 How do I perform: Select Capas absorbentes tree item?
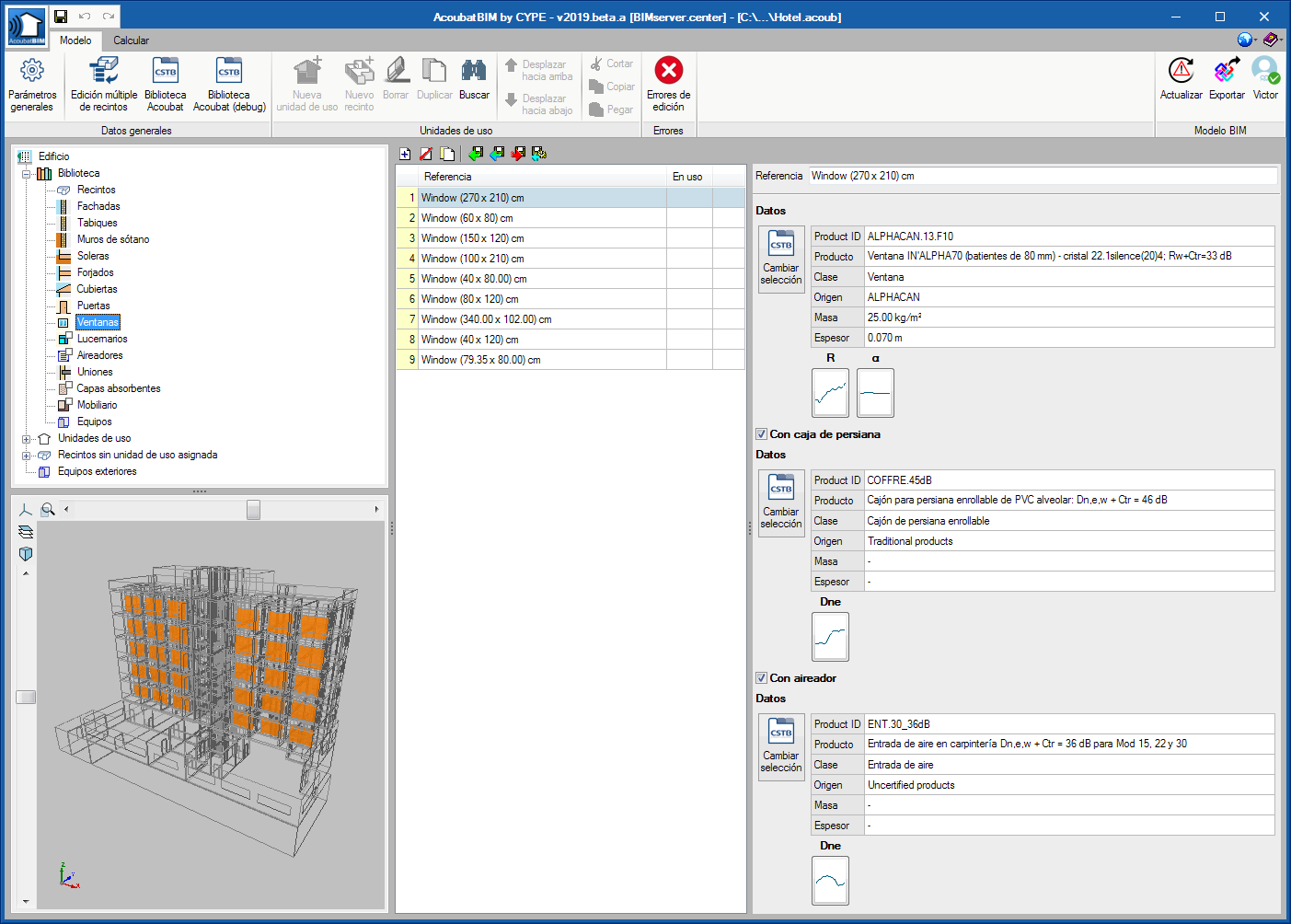119,388
